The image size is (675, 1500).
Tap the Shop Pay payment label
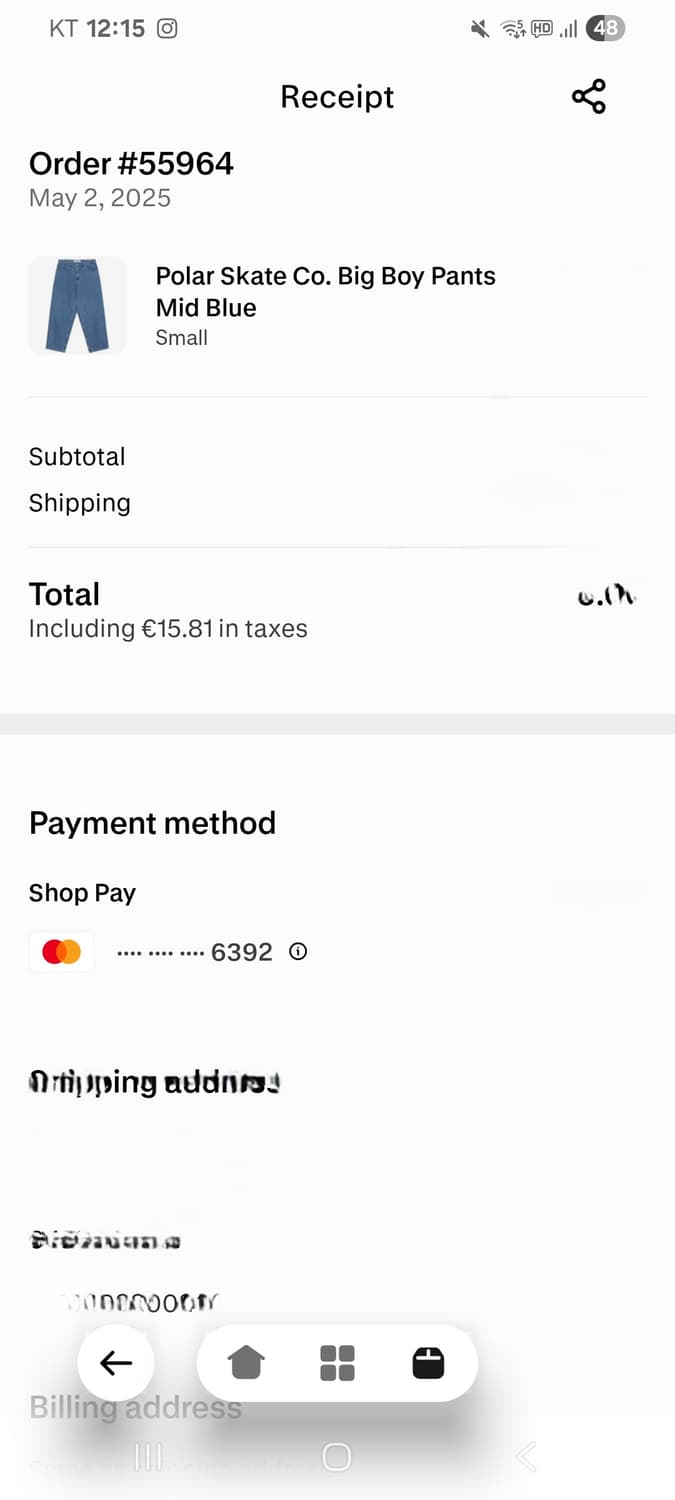click(82, 893)
